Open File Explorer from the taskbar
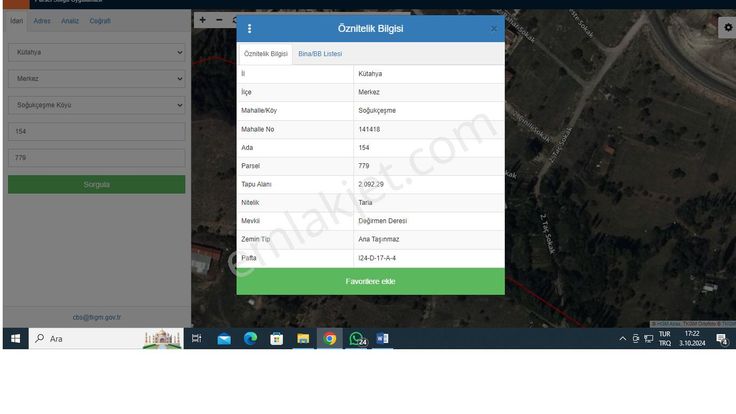Viewport: 736px width, 414px height. [303, 338]
